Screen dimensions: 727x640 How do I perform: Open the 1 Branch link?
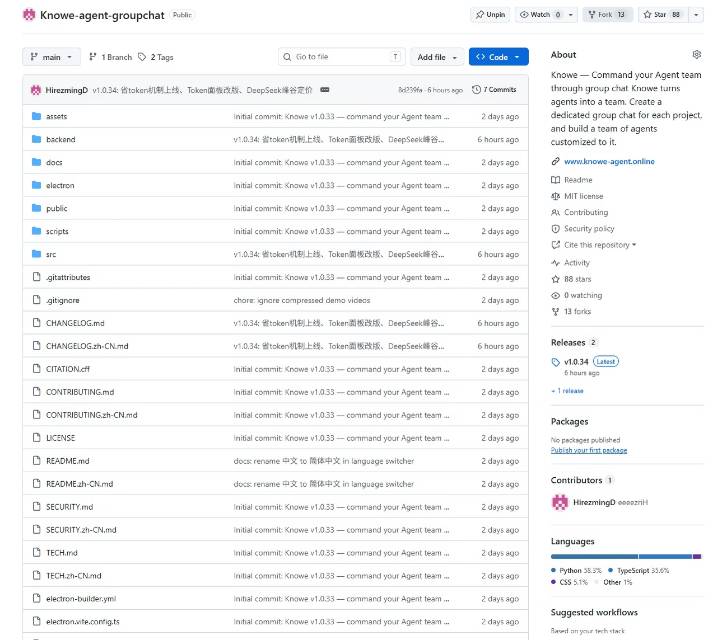point(110,57)
